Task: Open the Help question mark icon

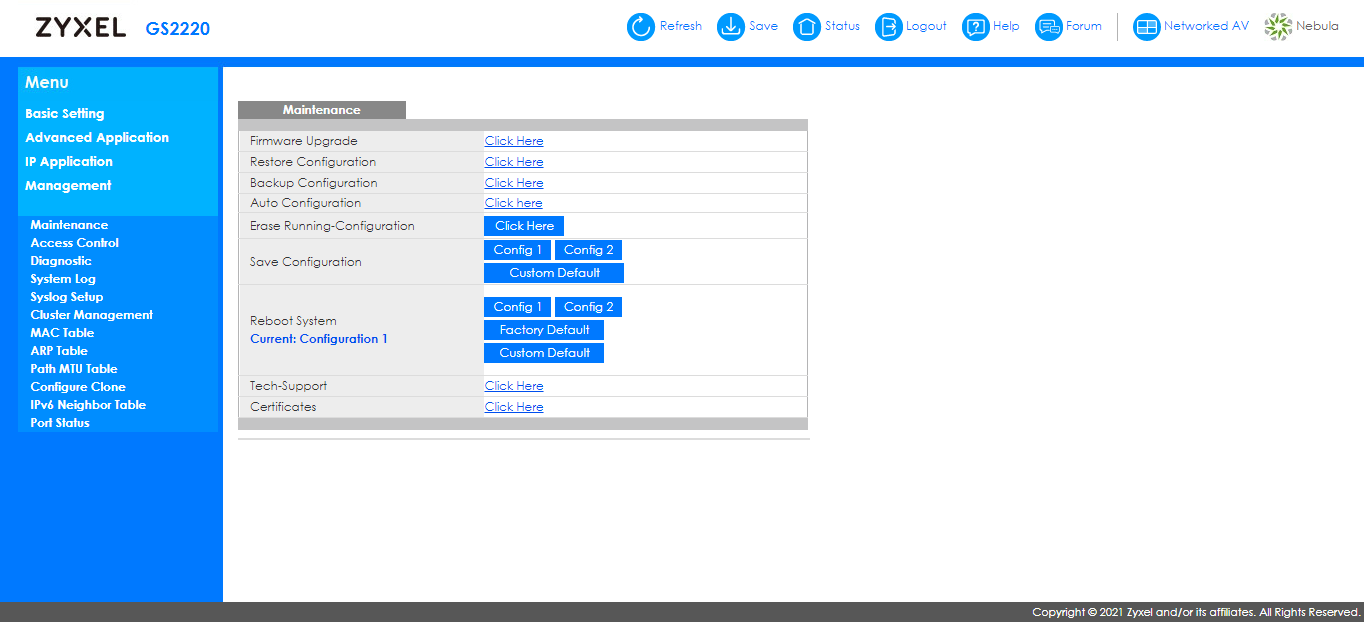Action: (x=975, y=27)
